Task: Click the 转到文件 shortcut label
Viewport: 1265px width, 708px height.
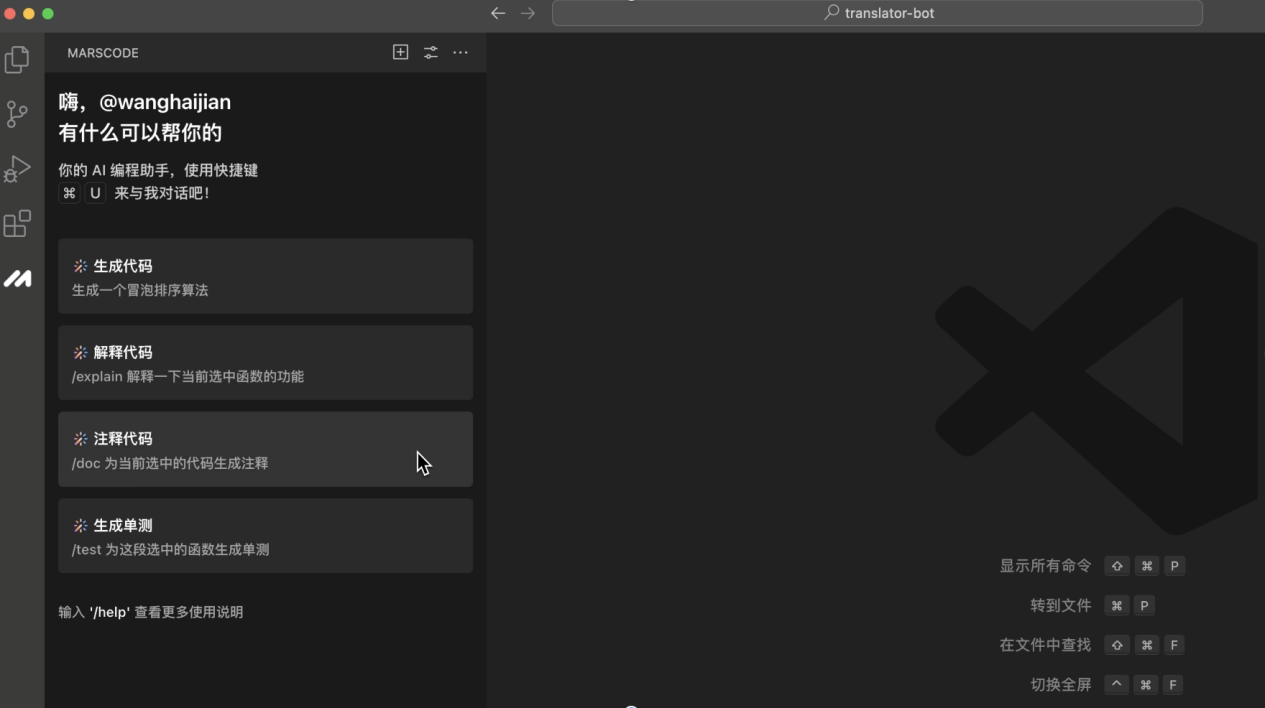Action: tap(1061, 605)
